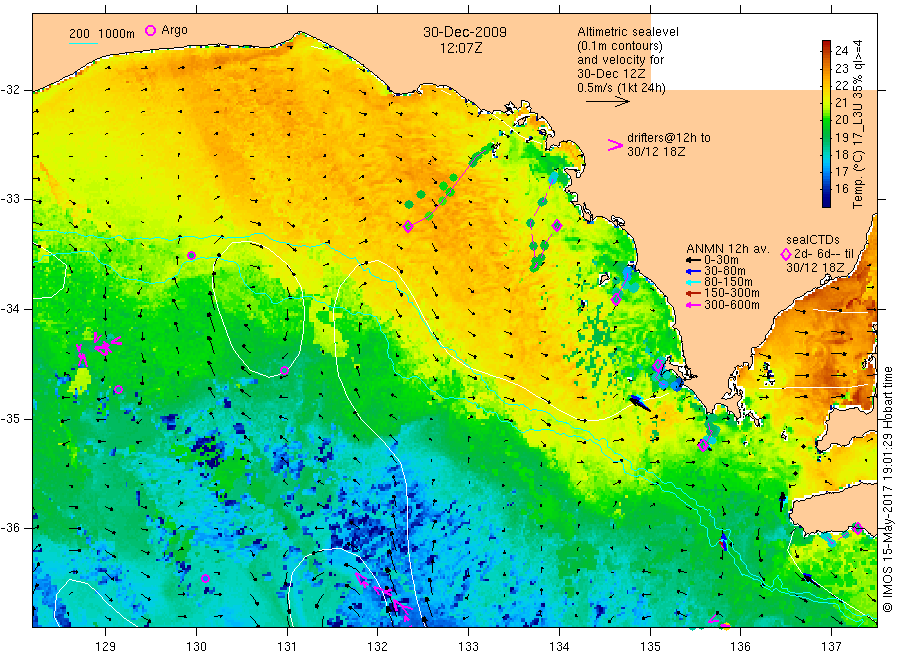Click Argo float marker near 131°E, 34.6°S
This screenshot has height=660, width=900.
(284, 371)
